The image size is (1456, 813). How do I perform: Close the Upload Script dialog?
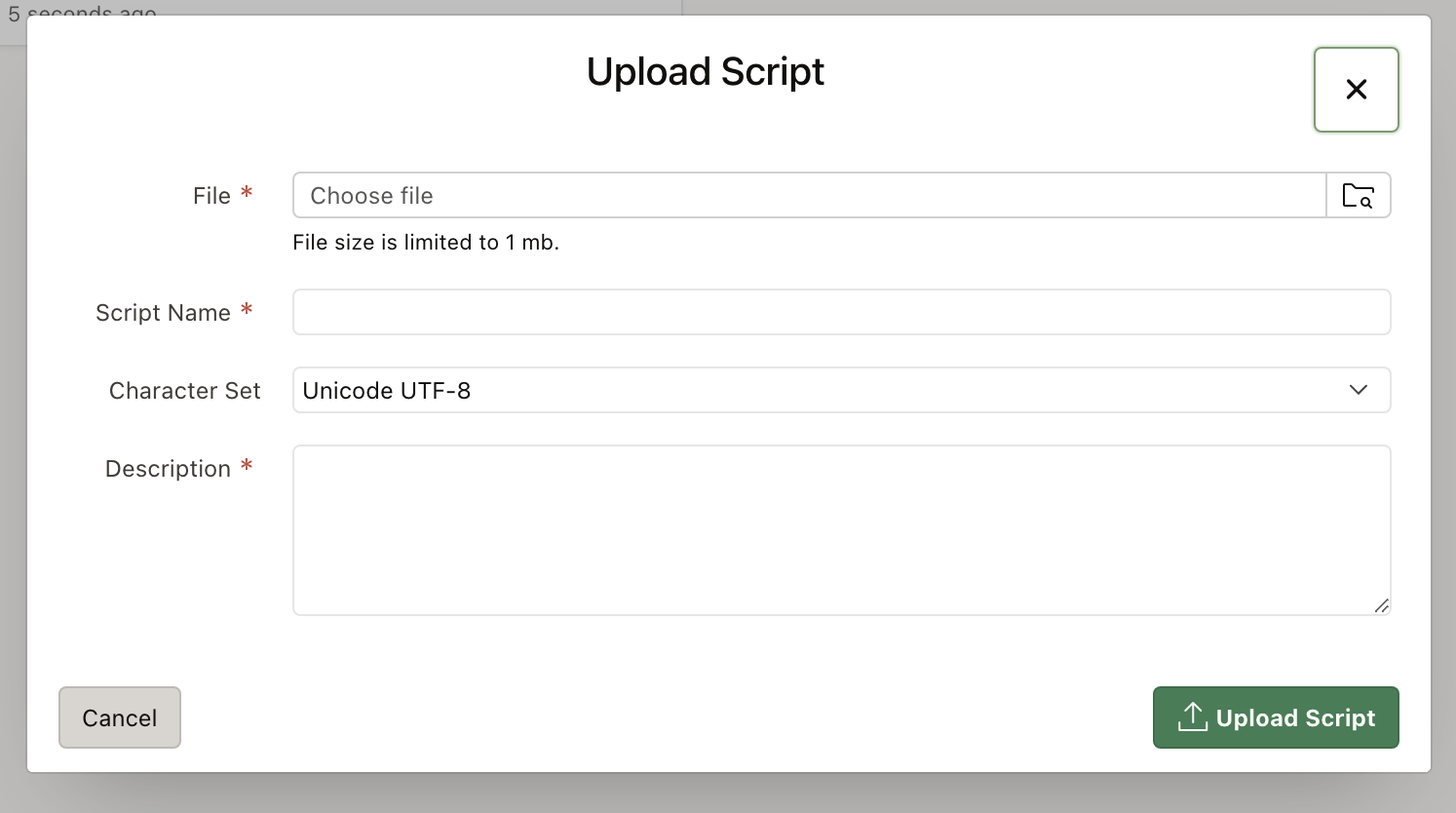point(1356,90)
